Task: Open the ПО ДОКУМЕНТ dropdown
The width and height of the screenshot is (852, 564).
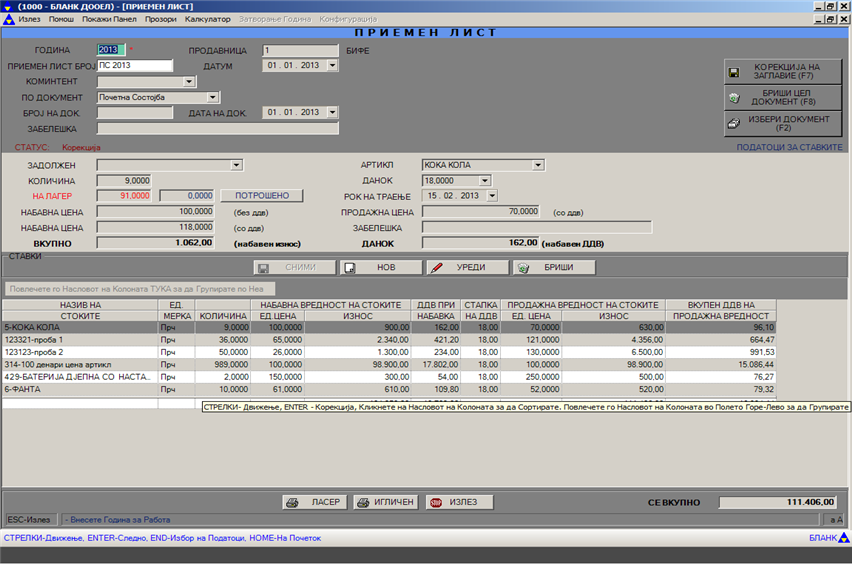Action: [x=213, y=97]
